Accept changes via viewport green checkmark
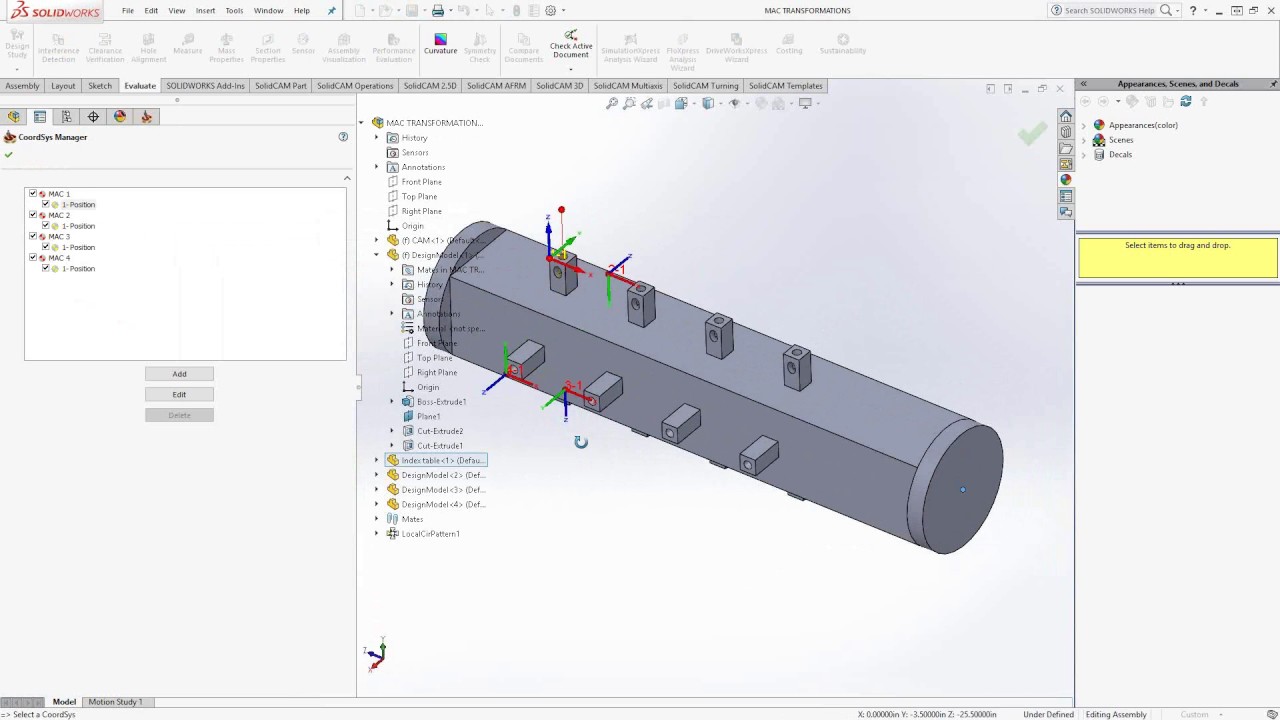1280x720 pixels. coord(1033,132)
